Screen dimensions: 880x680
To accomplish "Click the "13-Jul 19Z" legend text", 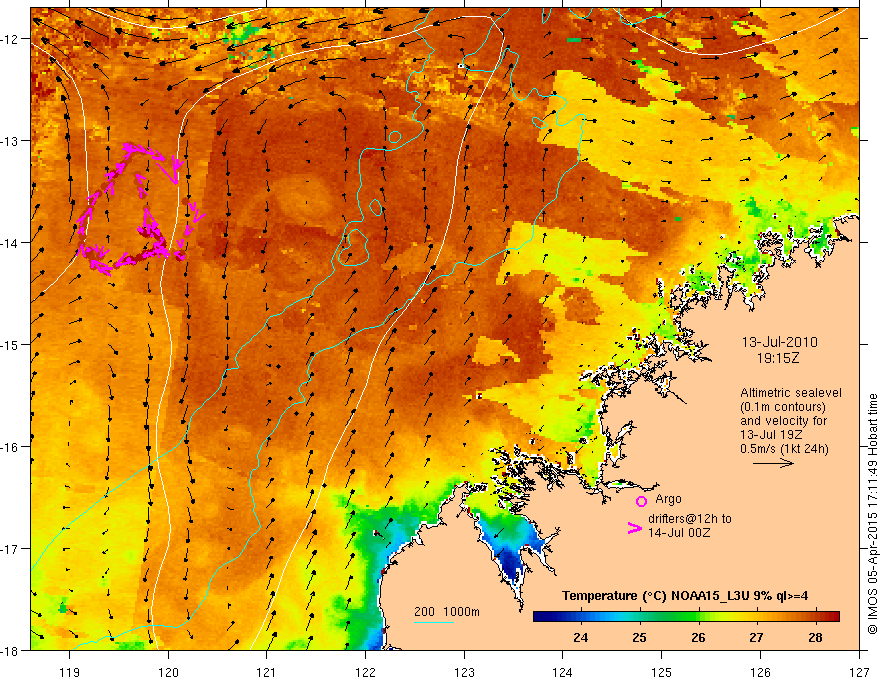I will [x=771, y=435].
